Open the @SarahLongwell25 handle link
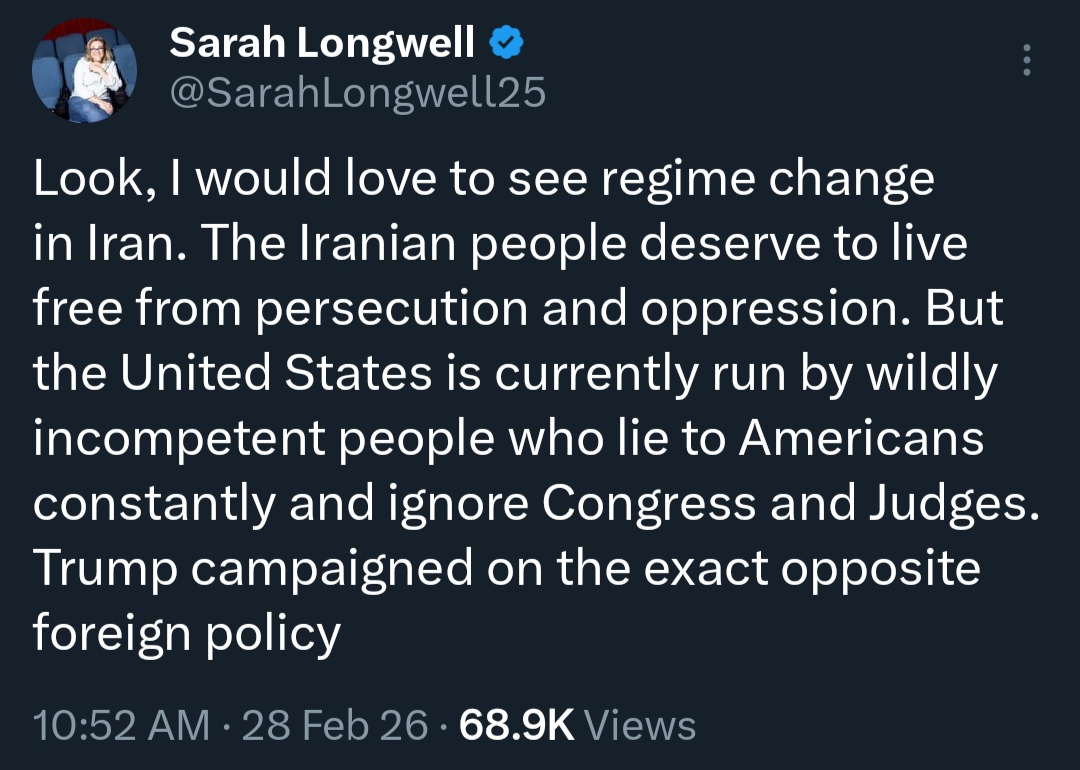The height and width of the screenshot is (770, 1080). click(x=358, y=92)
